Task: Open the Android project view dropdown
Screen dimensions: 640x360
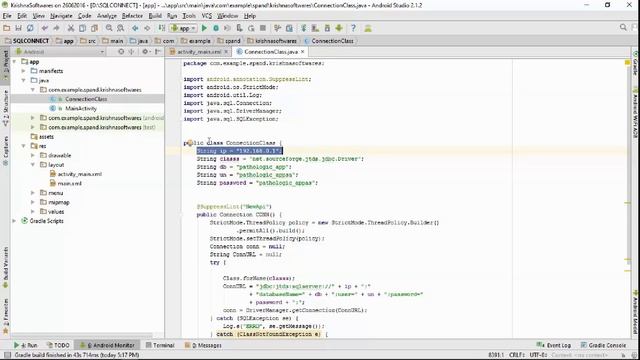Action: pos(60,52)
